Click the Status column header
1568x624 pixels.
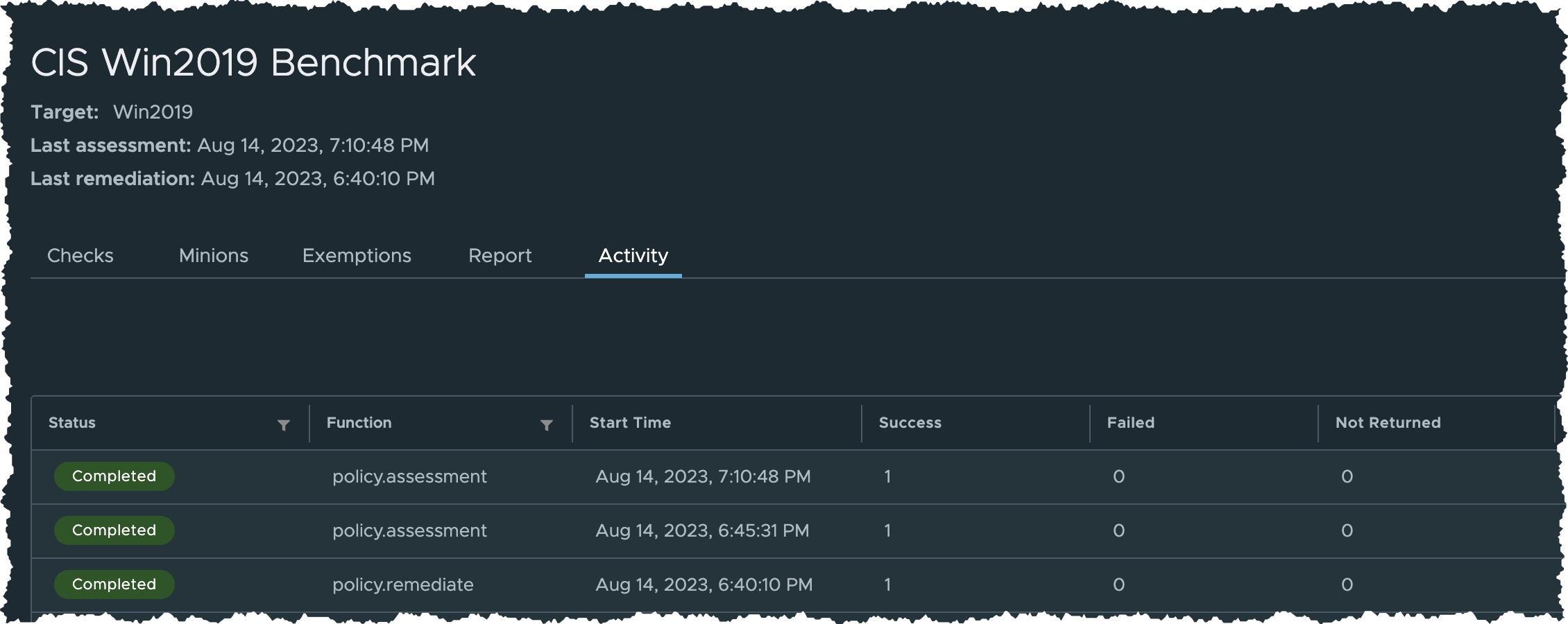coord(72,423)
